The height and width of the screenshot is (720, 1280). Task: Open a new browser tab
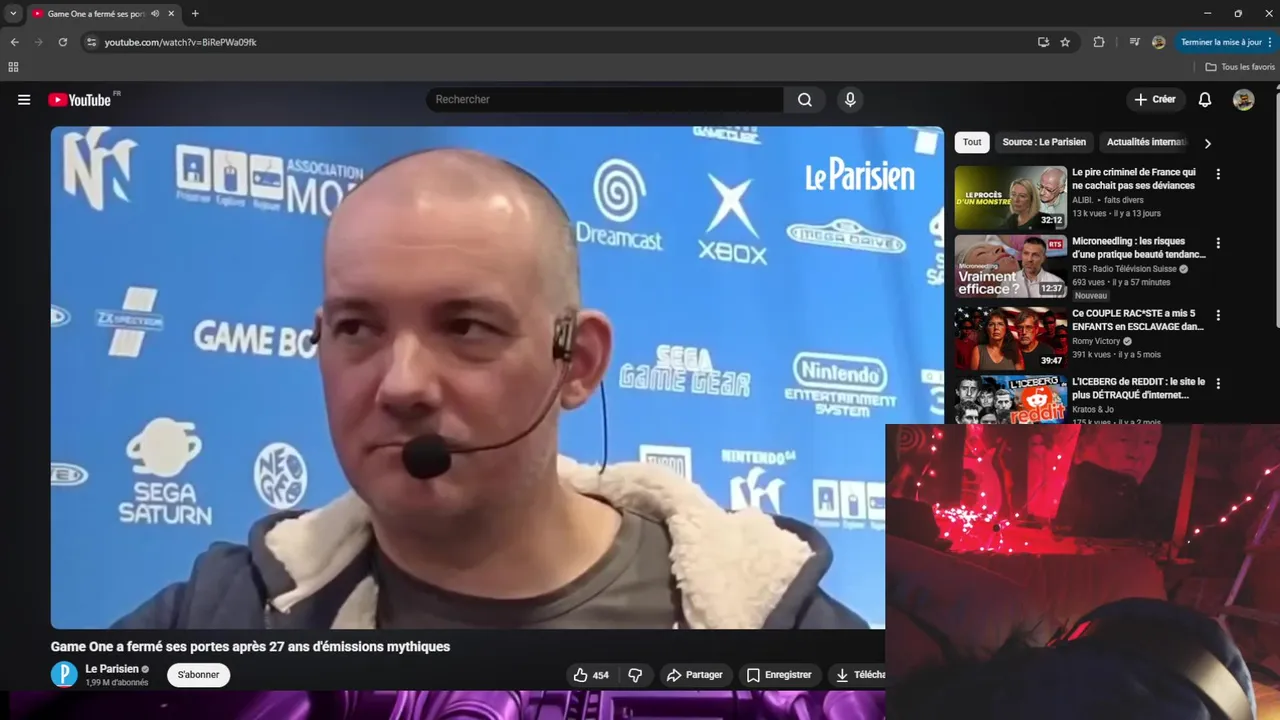coord(195,14)
